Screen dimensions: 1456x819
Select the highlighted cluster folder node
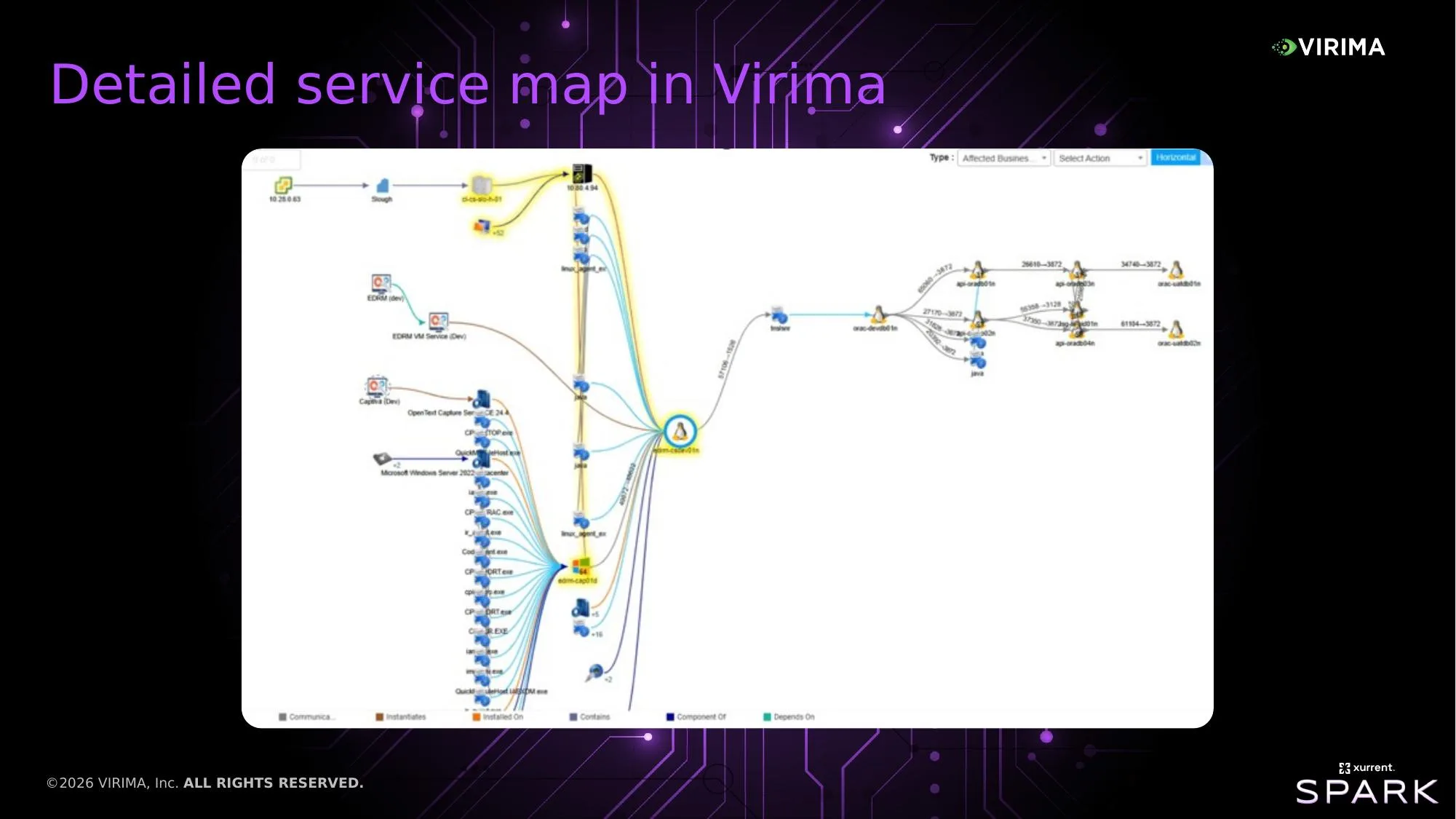coord(482,185)
